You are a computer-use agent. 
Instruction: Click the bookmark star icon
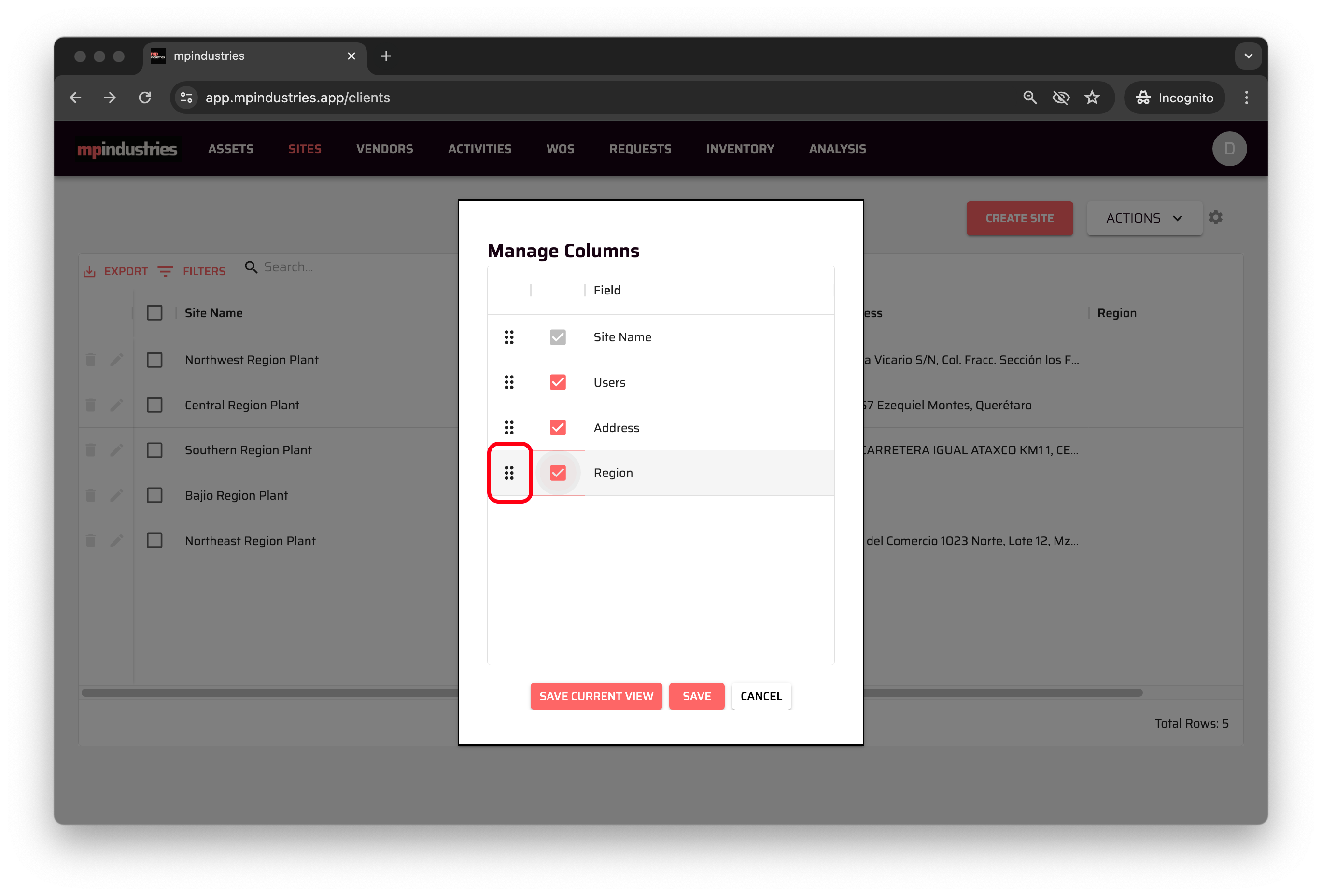coord(1092,98)
